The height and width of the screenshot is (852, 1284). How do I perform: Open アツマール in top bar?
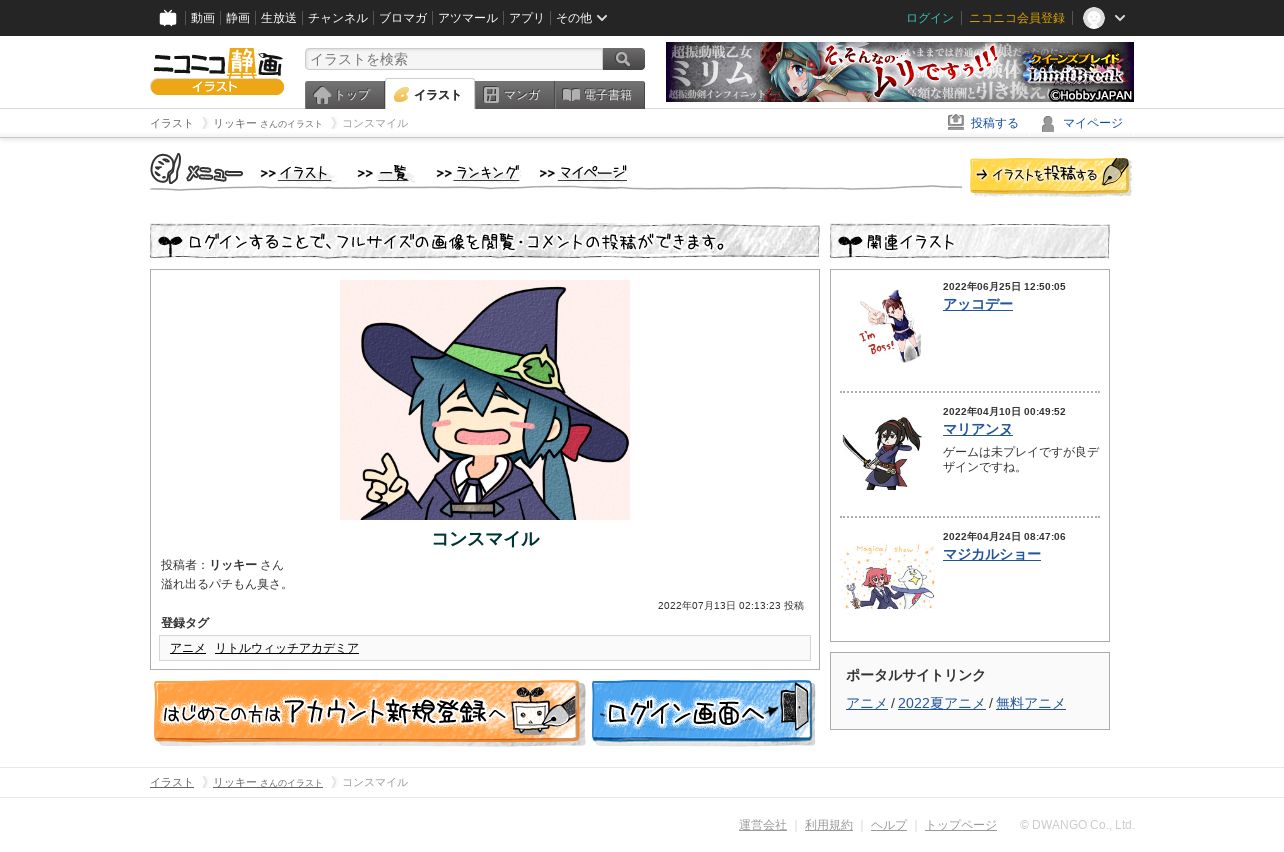468,18
